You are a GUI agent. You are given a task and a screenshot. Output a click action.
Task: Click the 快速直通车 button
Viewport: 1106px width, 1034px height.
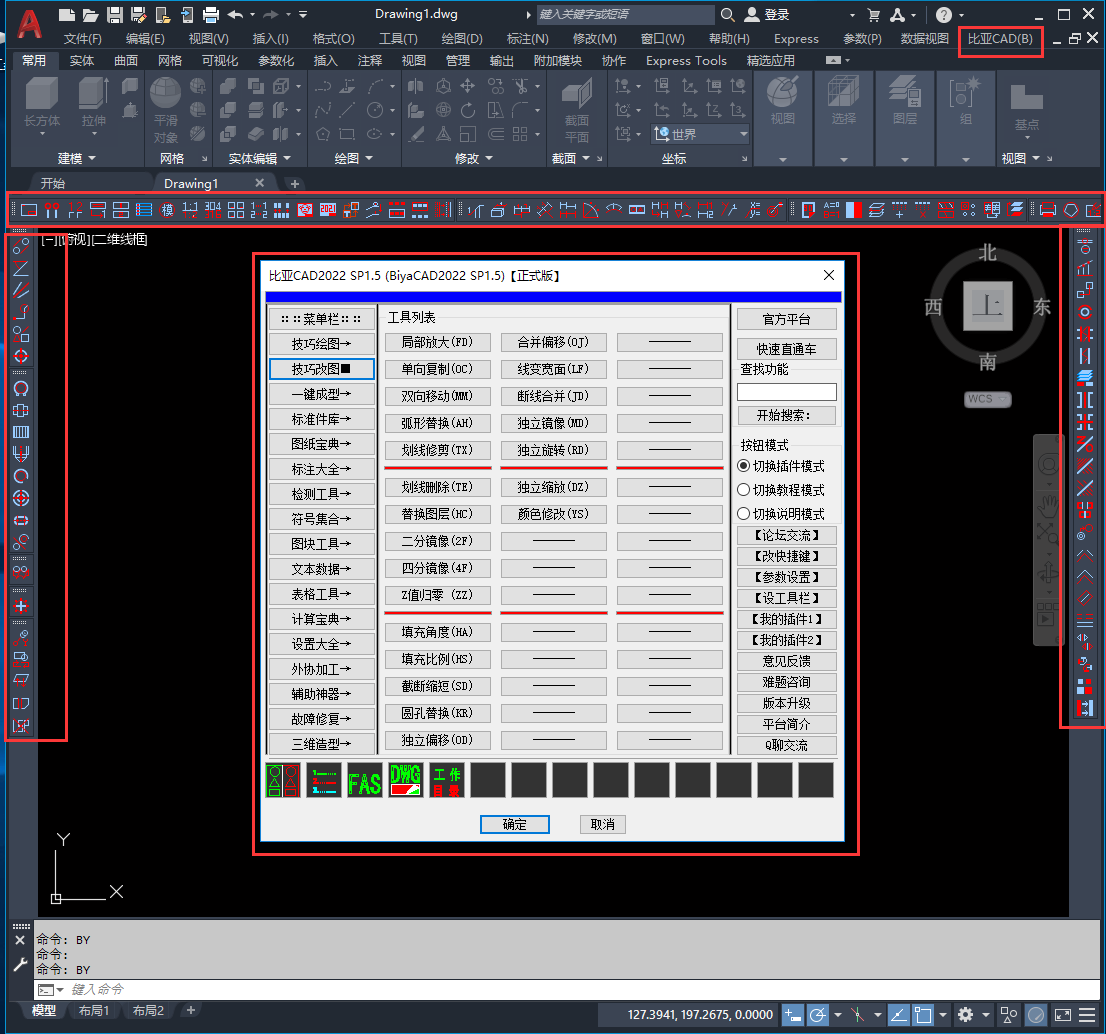(786, 349)
